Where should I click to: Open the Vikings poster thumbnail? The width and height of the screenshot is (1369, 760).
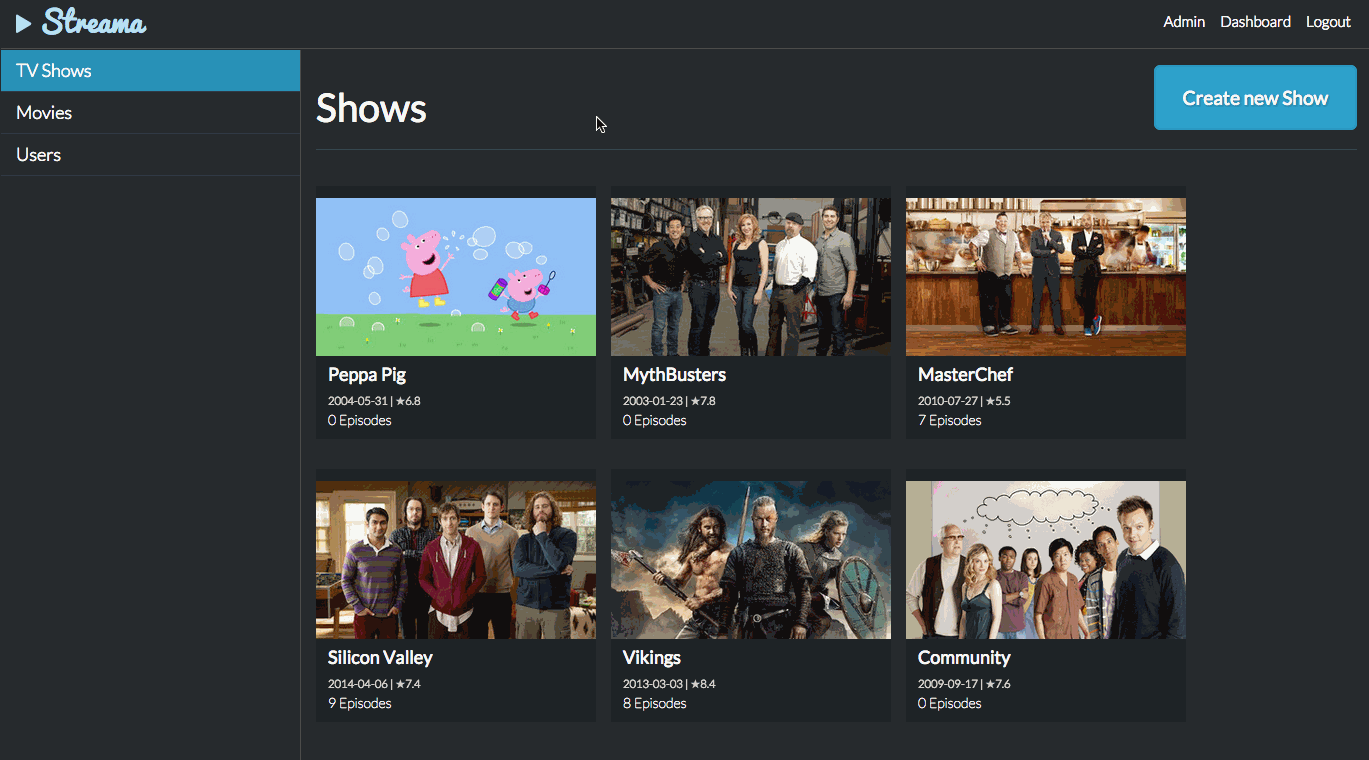coord(751,560)
